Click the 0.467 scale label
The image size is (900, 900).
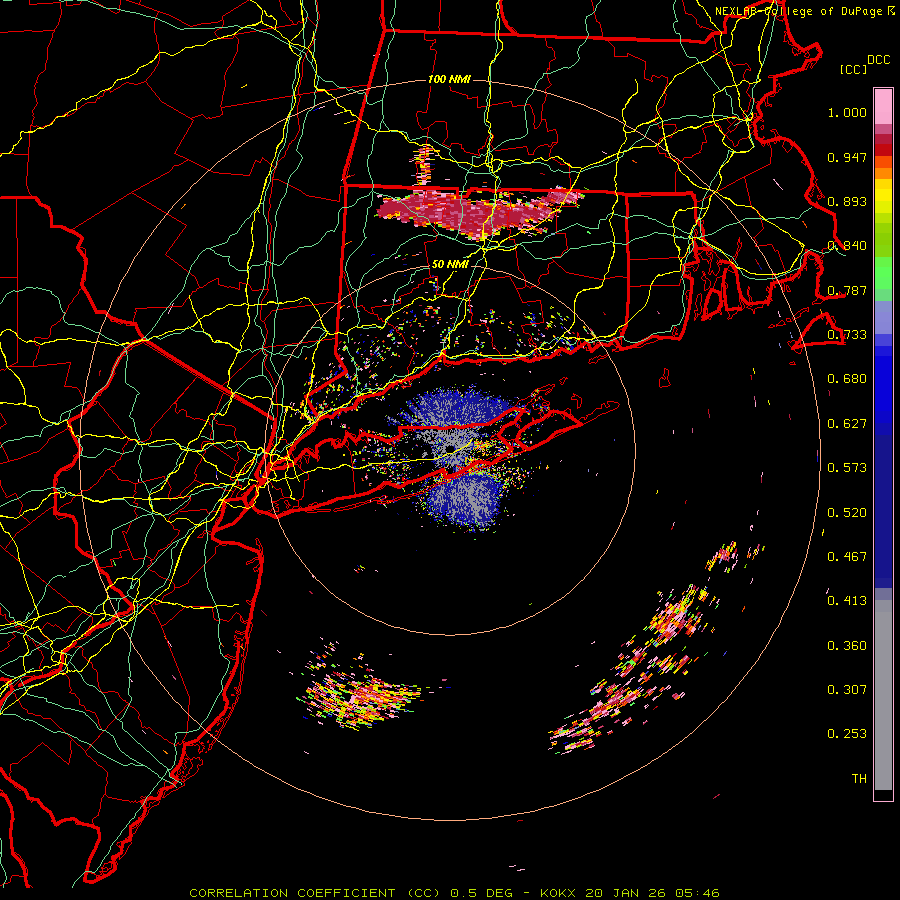coord(847,557)
